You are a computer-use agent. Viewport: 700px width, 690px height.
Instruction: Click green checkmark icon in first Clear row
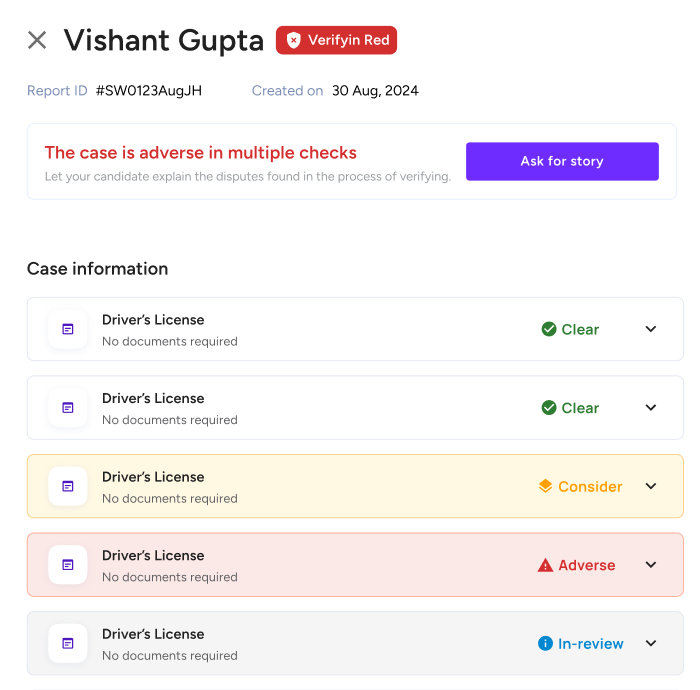coord(549,329)
